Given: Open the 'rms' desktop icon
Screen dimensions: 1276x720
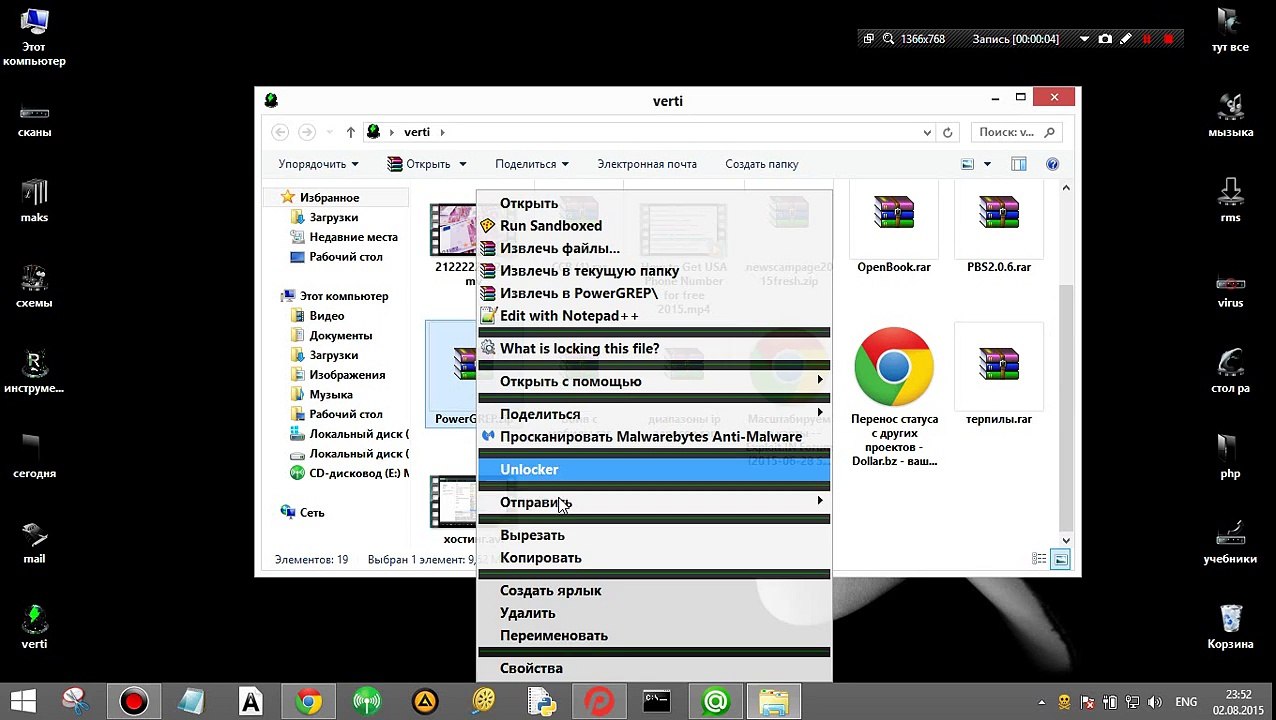Looking at the screenshot, I should (1230, 201).
